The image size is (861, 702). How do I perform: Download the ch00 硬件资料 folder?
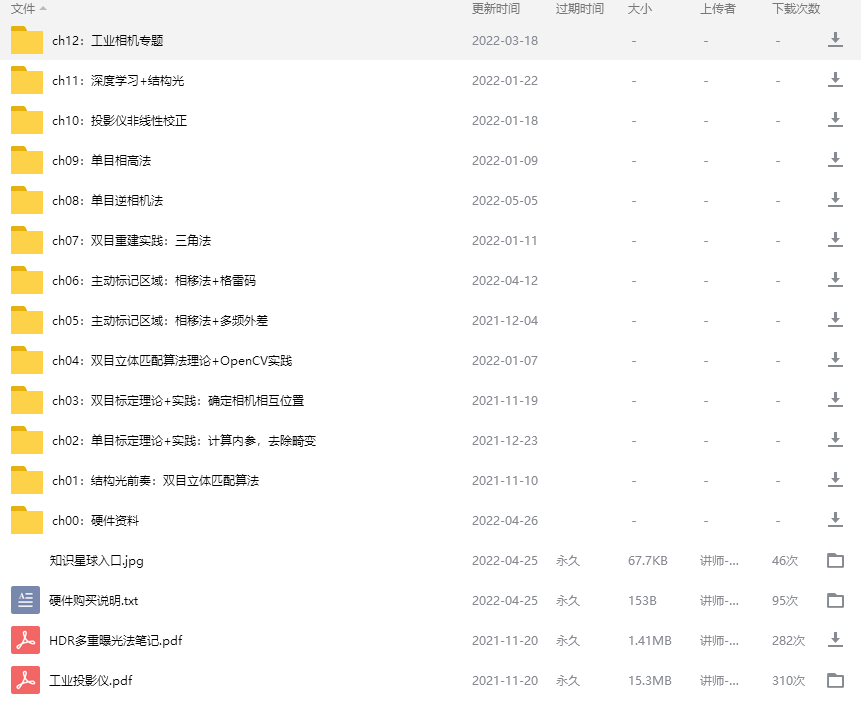click(x=836, y=520)
